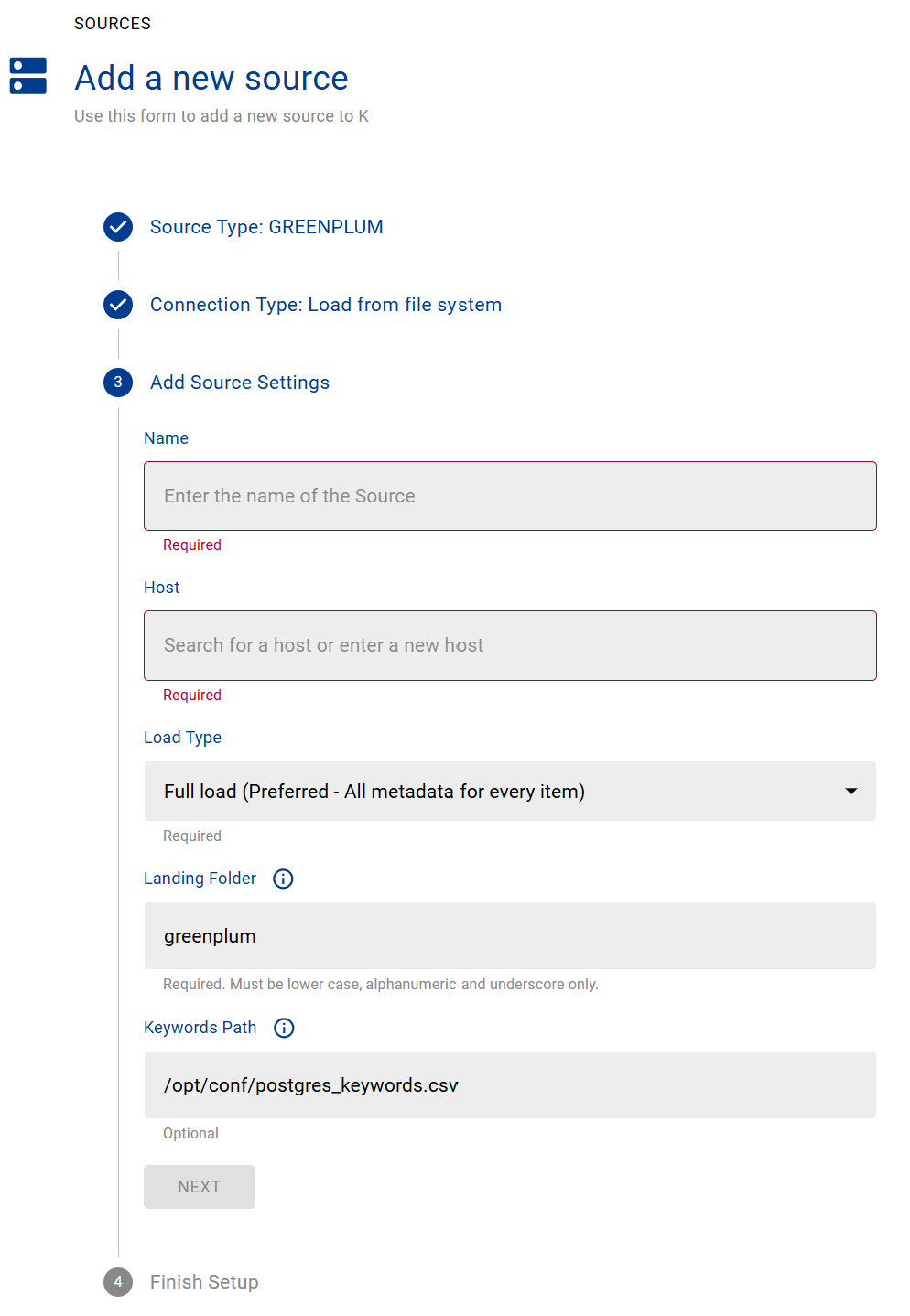
Task: Click the Load Type dropdown arrow
Action: click(x=850, y=792)
